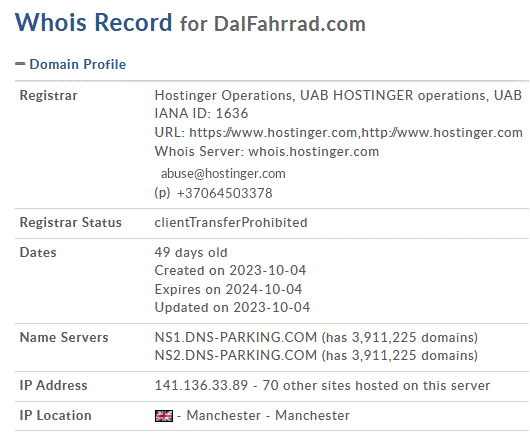Click the Manchester IP location text
This screenshot has width=530, height=437.
coord(268,416)
